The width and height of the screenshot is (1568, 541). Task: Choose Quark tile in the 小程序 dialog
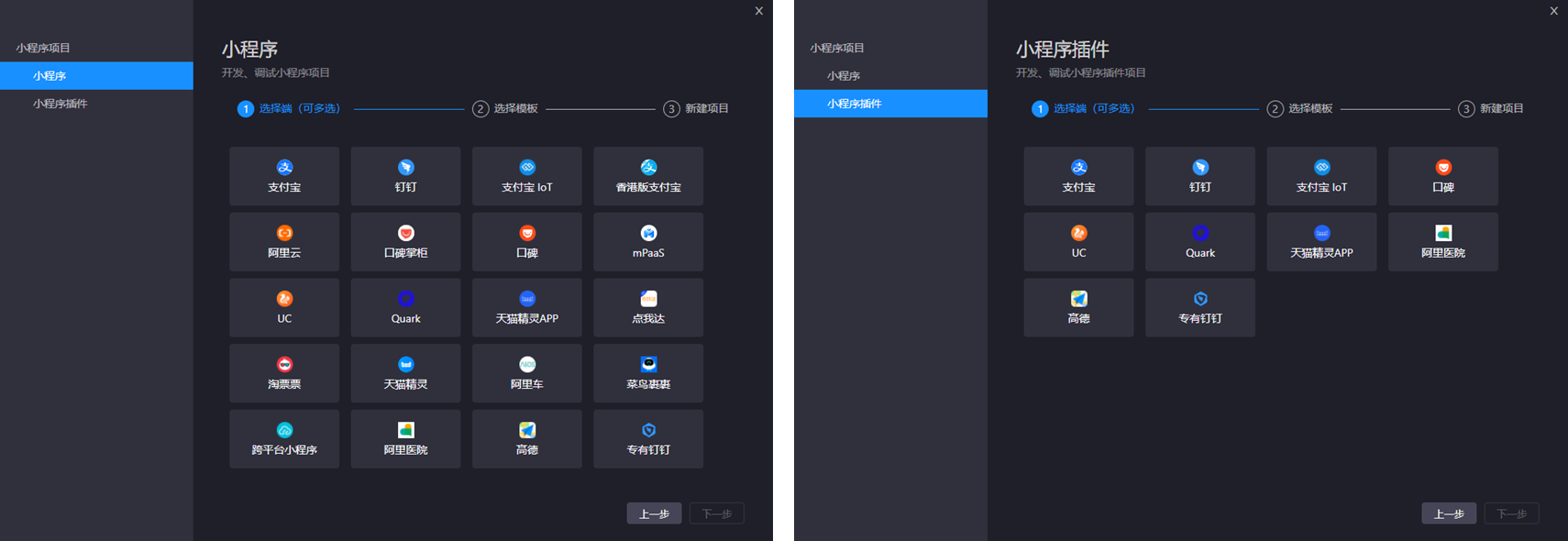[x=405, y=307]
